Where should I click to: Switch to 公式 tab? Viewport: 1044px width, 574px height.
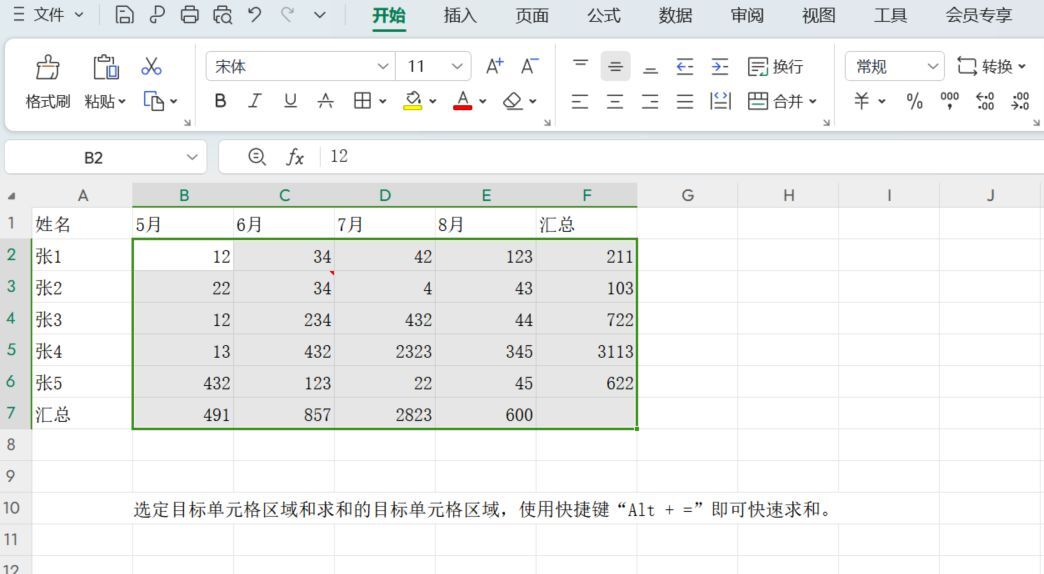coord(604,15)
